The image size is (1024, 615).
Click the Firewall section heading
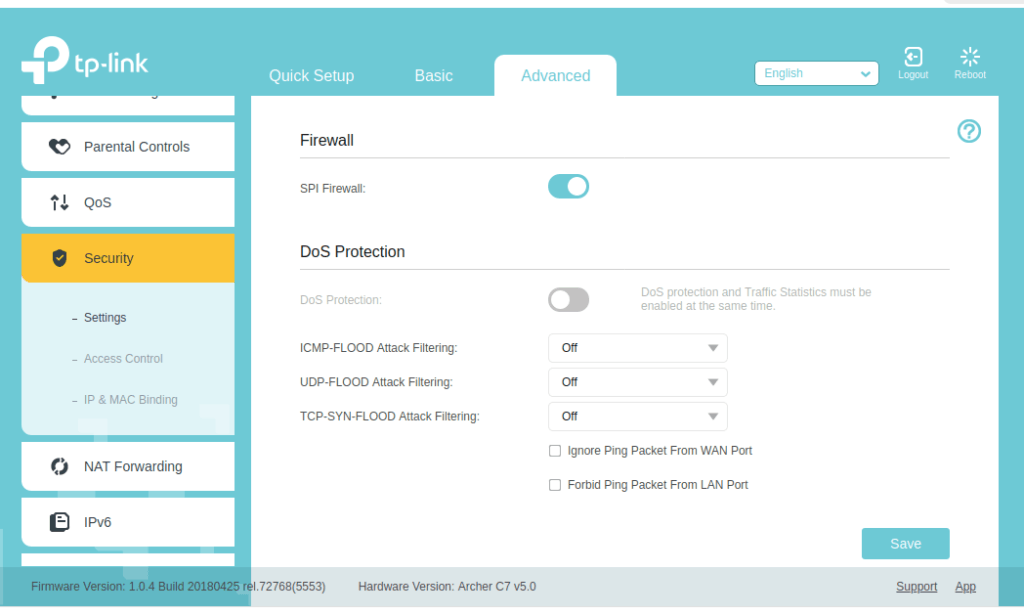(327, 140)
